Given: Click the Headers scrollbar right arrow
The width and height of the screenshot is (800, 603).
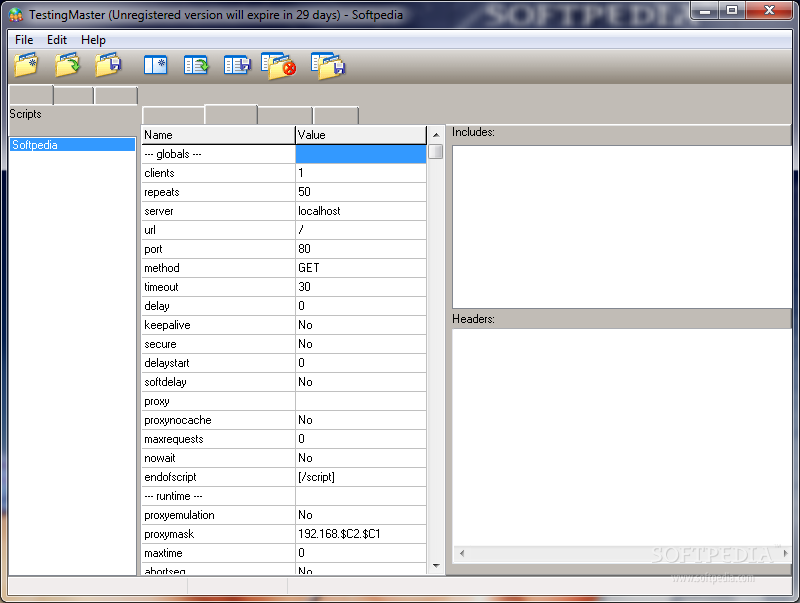Looking at the screenshot, I should click(x=785, y=554).
